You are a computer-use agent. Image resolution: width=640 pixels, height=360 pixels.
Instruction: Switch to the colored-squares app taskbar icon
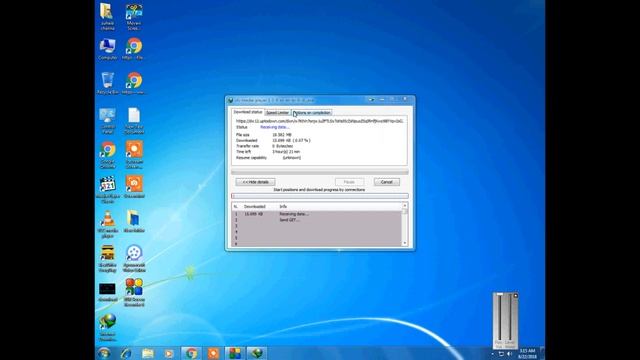coord(235,353)
